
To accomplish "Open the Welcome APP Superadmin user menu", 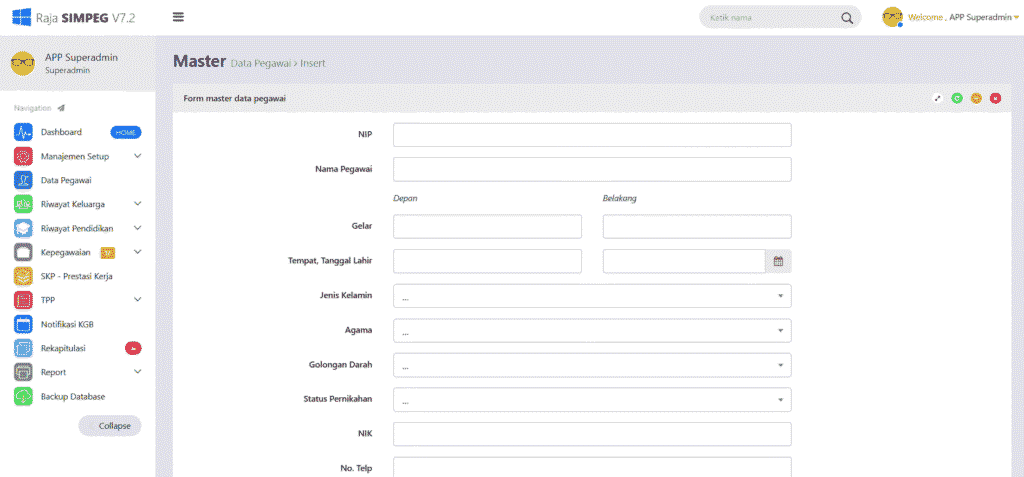I will 949,17.
